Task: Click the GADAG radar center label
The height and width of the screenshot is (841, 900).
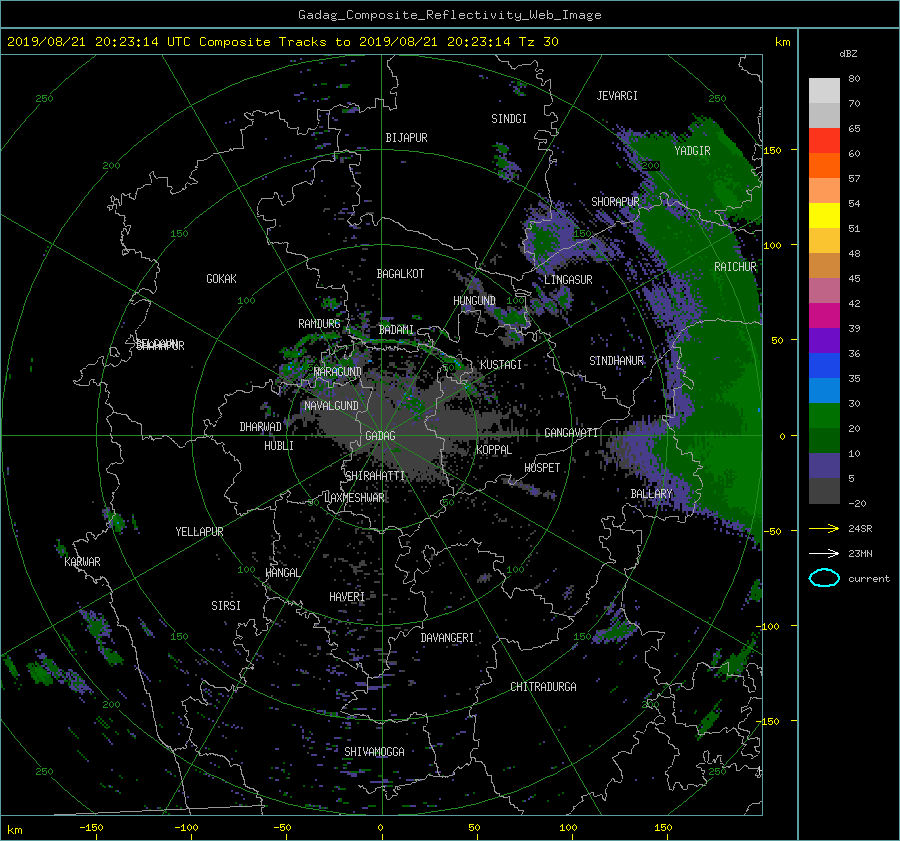Action: [x=381, y=436]
